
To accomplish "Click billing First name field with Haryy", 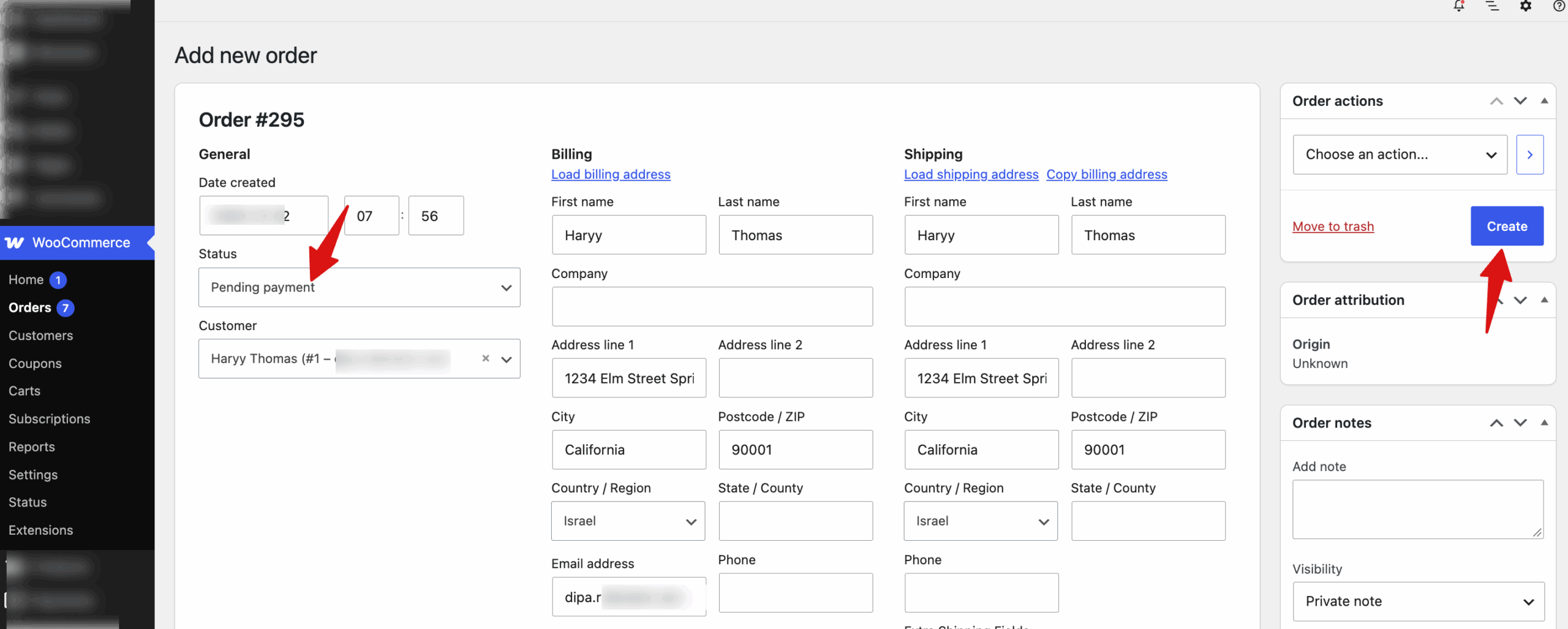I will [x=629, y=235].
